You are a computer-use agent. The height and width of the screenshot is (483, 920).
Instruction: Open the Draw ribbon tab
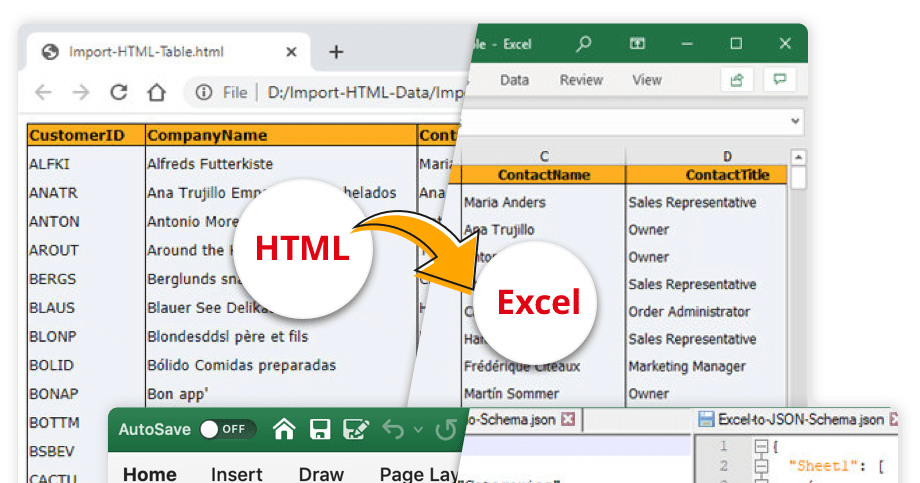(321, 474)
